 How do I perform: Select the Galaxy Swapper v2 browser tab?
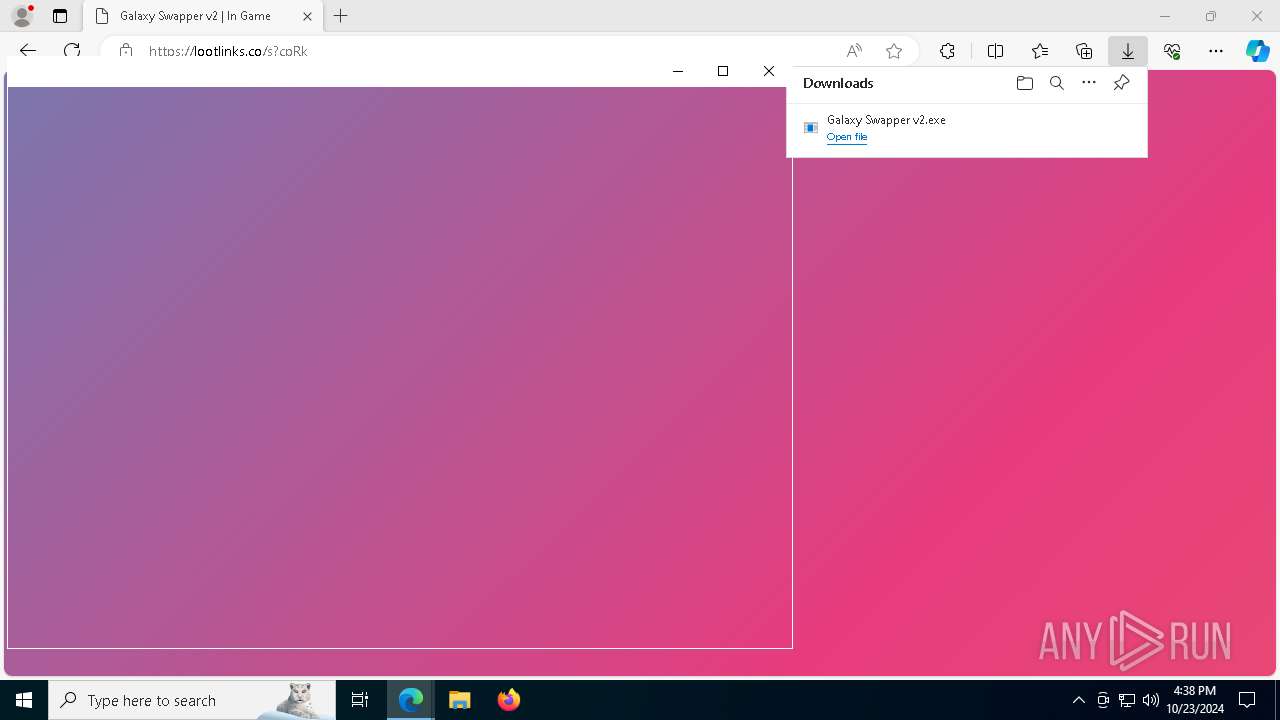pyautogui.click(x=203, y=16)
